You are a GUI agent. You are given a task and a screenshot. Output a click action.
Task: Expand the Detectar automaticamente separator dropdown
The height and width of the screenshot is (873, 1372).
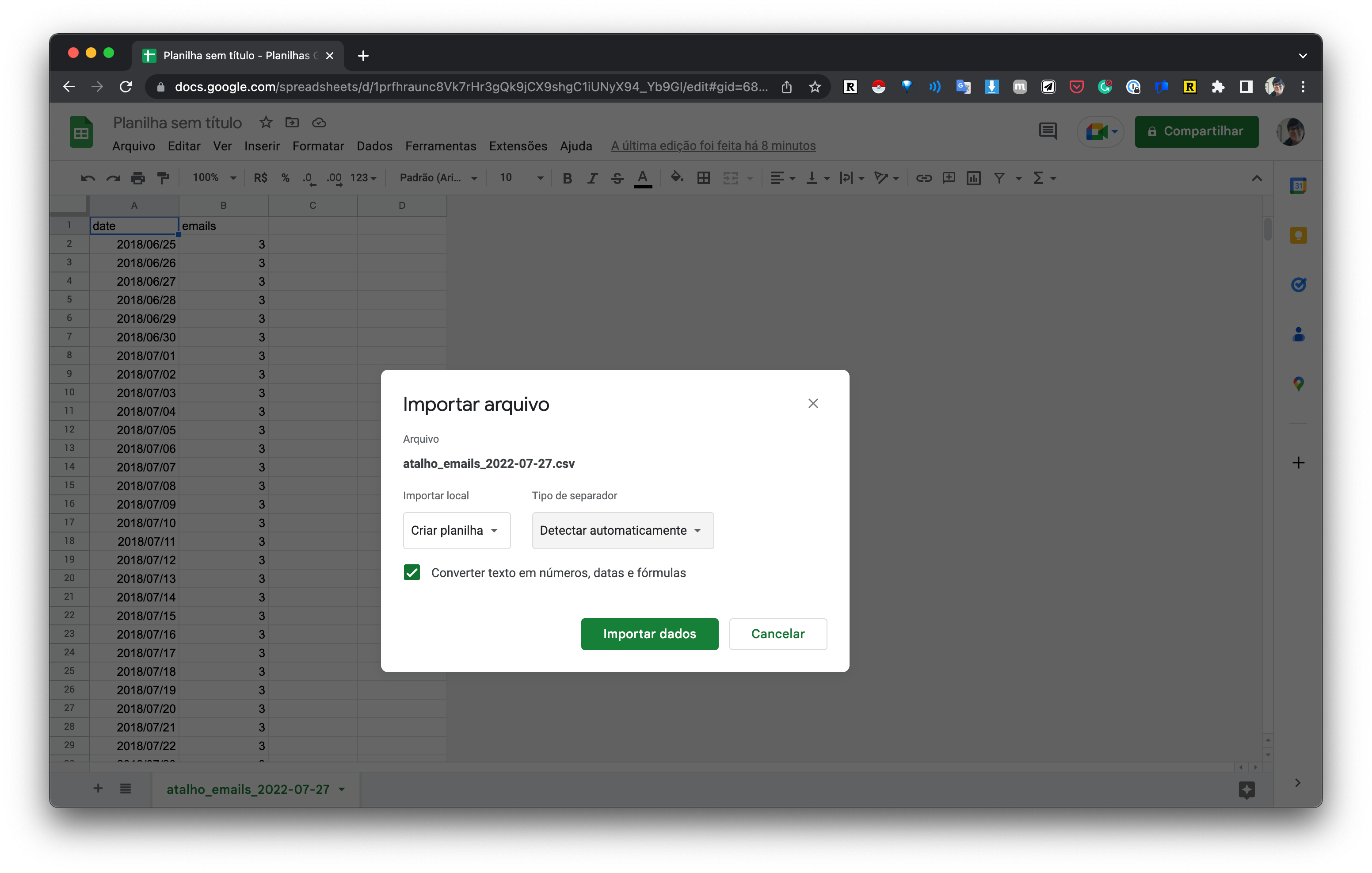tap(622, 530)
